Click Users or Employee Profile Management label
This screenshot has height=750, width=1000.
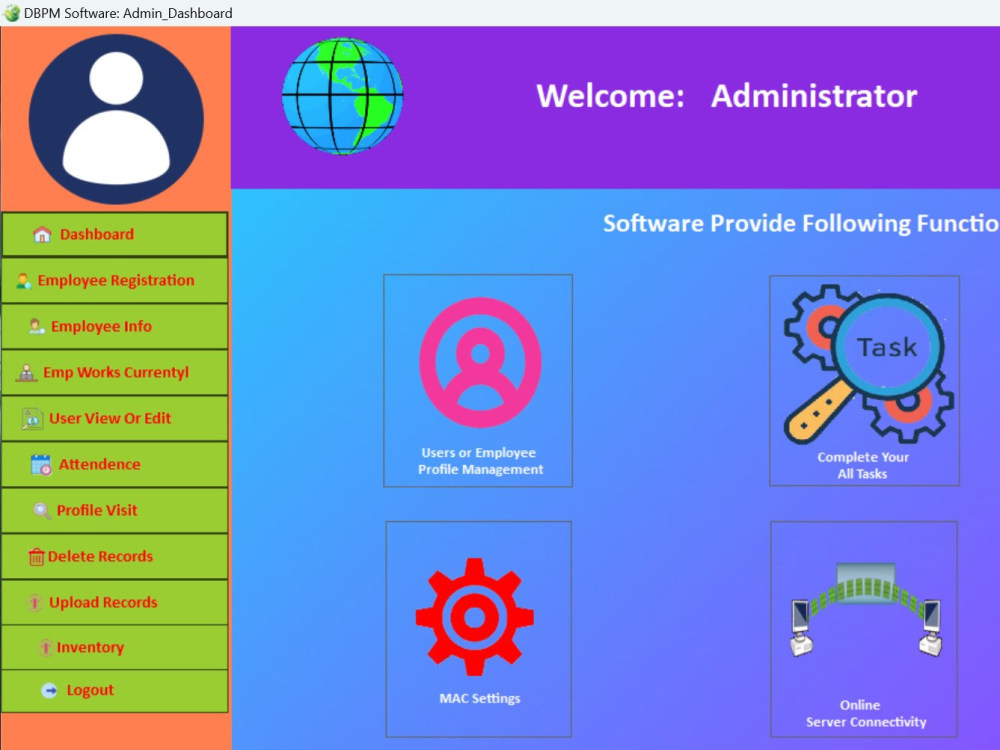coord(480,461)
